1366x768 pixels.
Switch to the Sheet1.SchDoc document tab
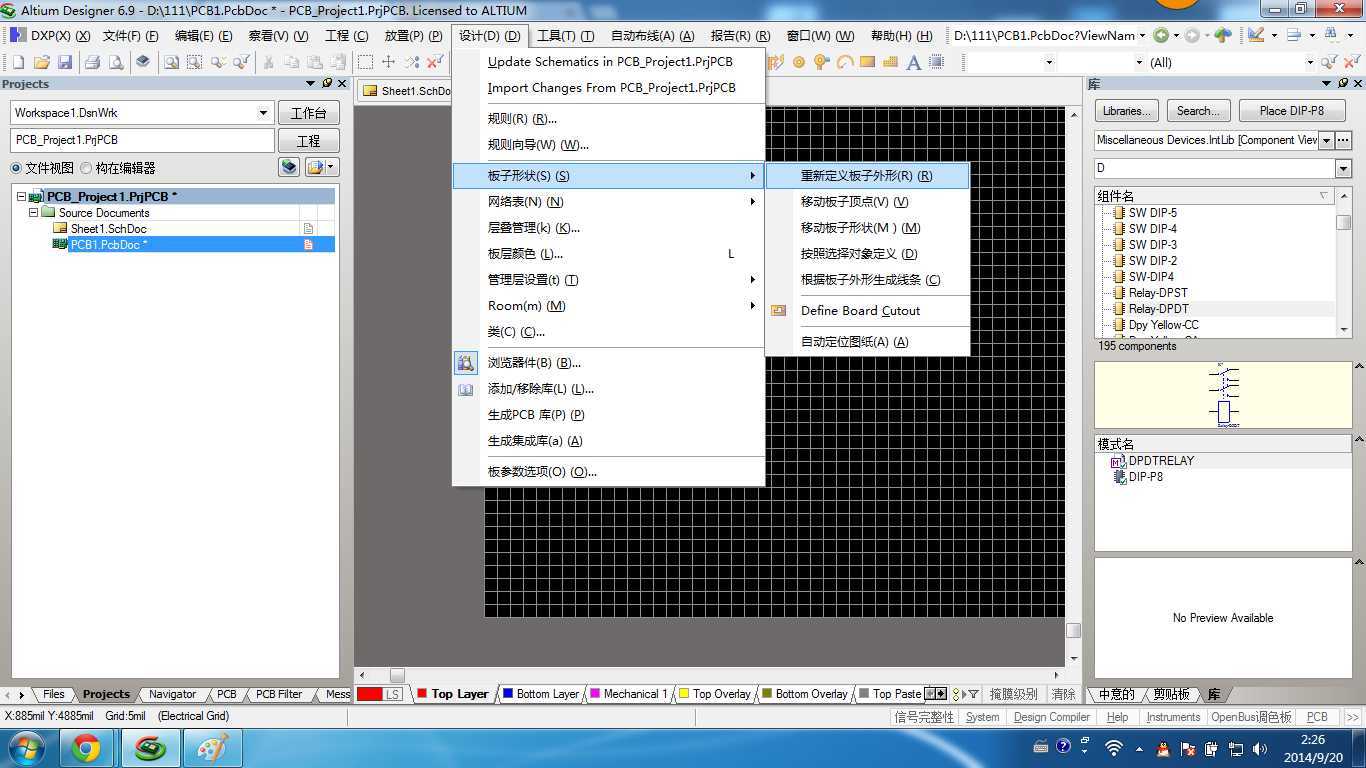click(406, 91)
